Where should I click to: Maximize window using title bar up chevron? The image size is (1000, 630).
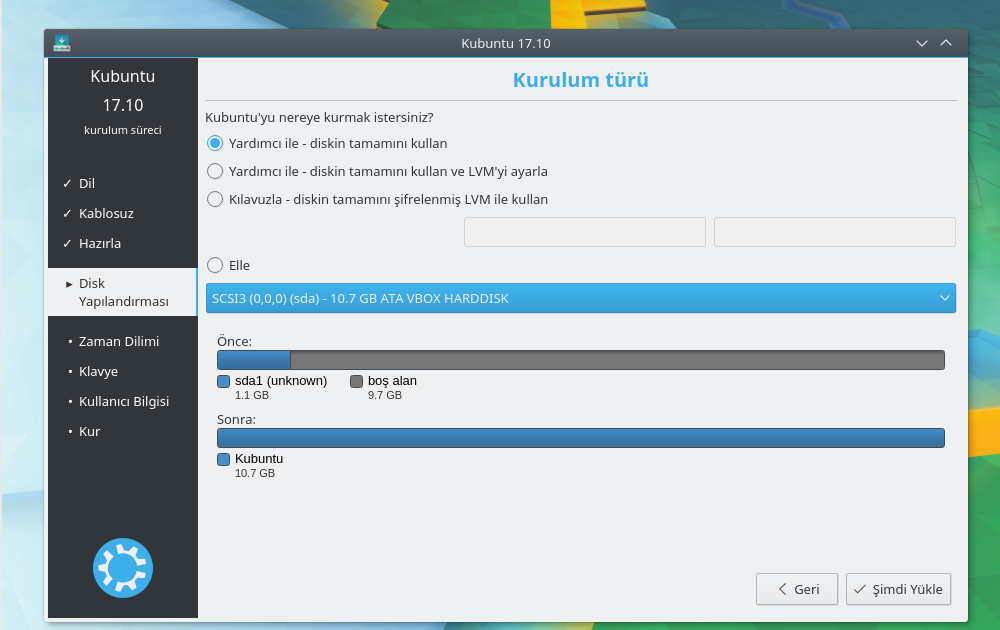[946, 43]
